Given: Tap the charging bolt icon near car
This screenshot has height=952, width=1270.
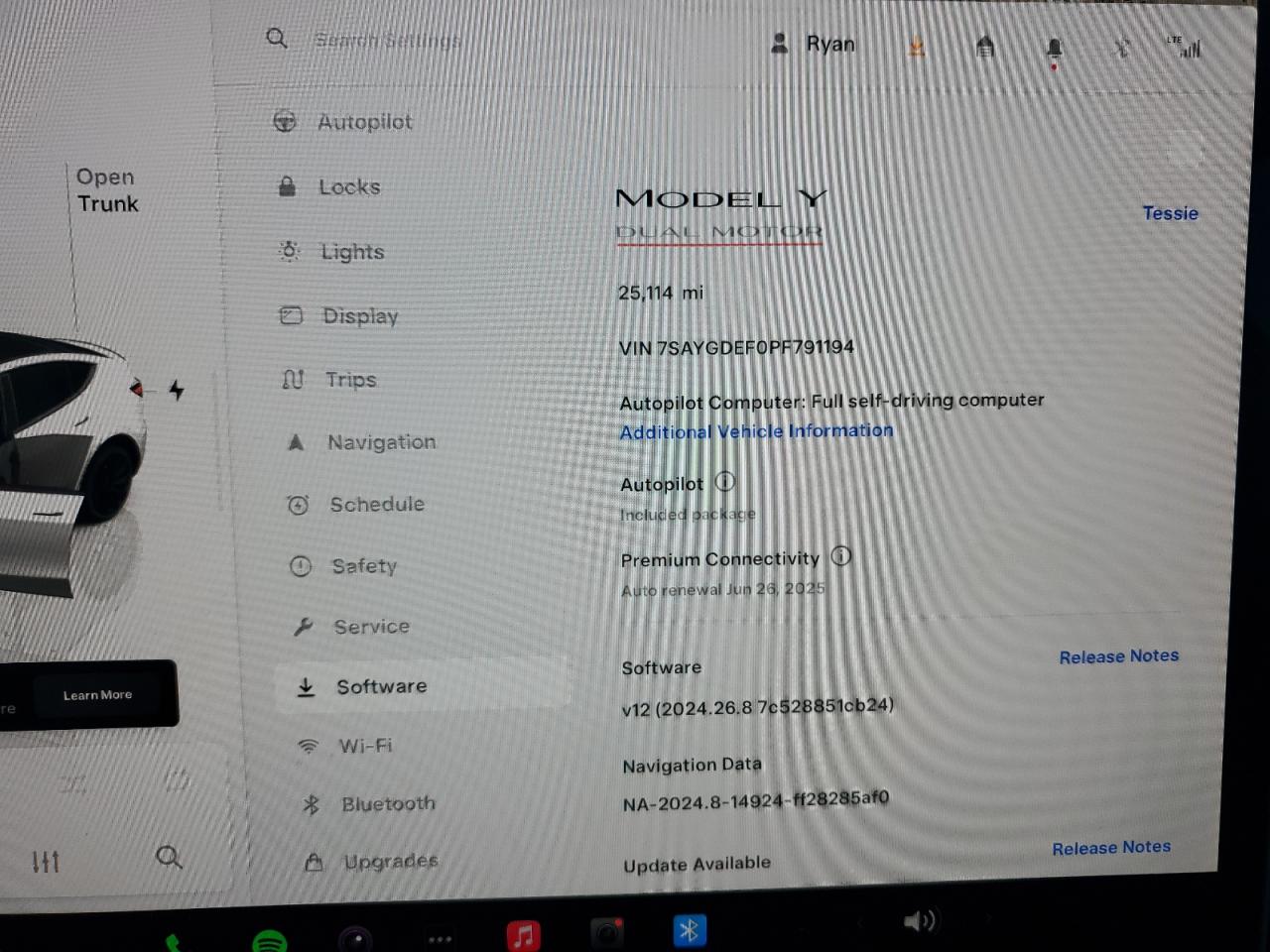Looking at the screenshot, I should pyautogui.click(x=177, y=390).
